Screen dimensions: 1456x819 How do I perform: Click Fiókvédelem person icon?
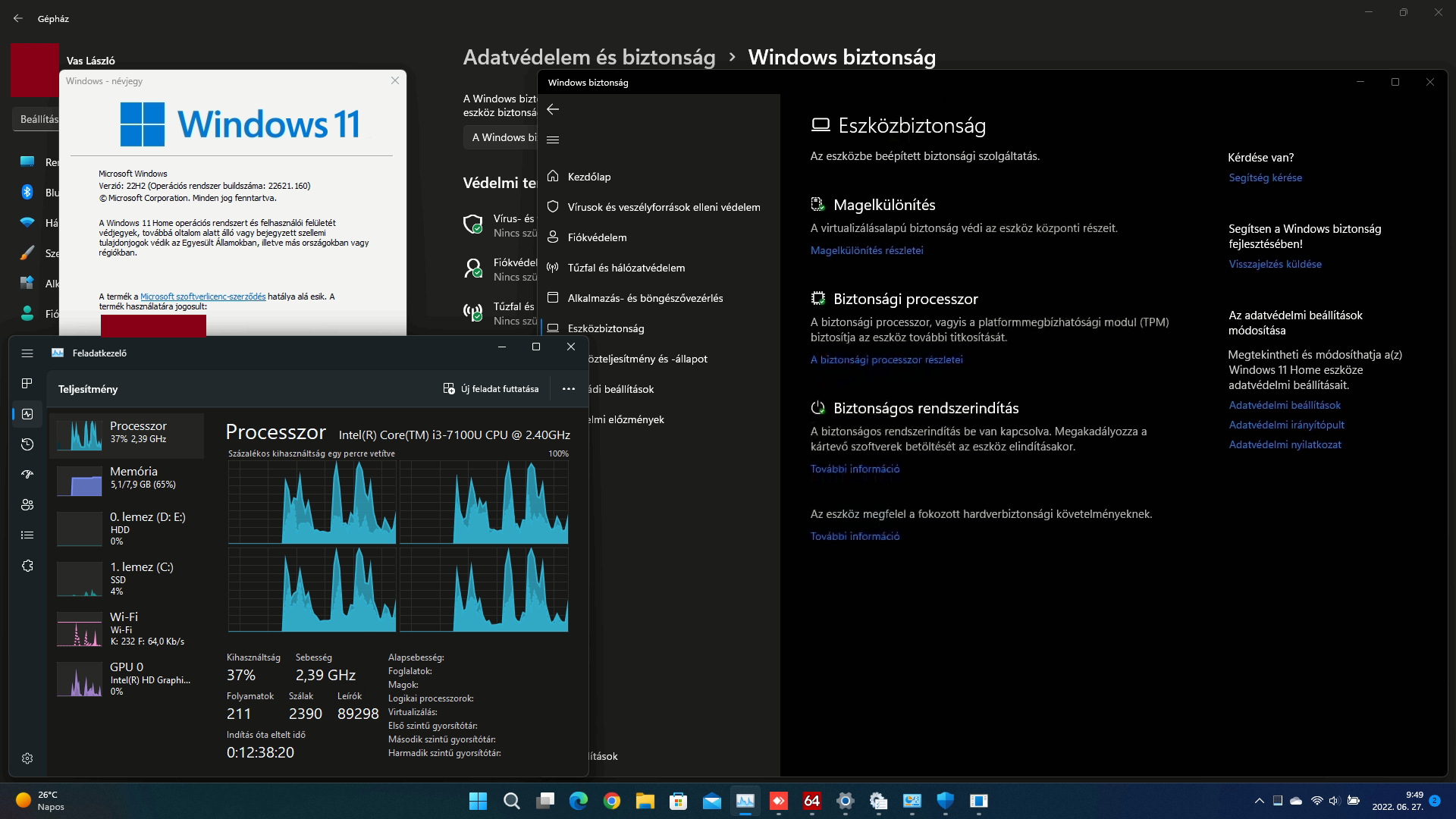[x=553, y=237]
